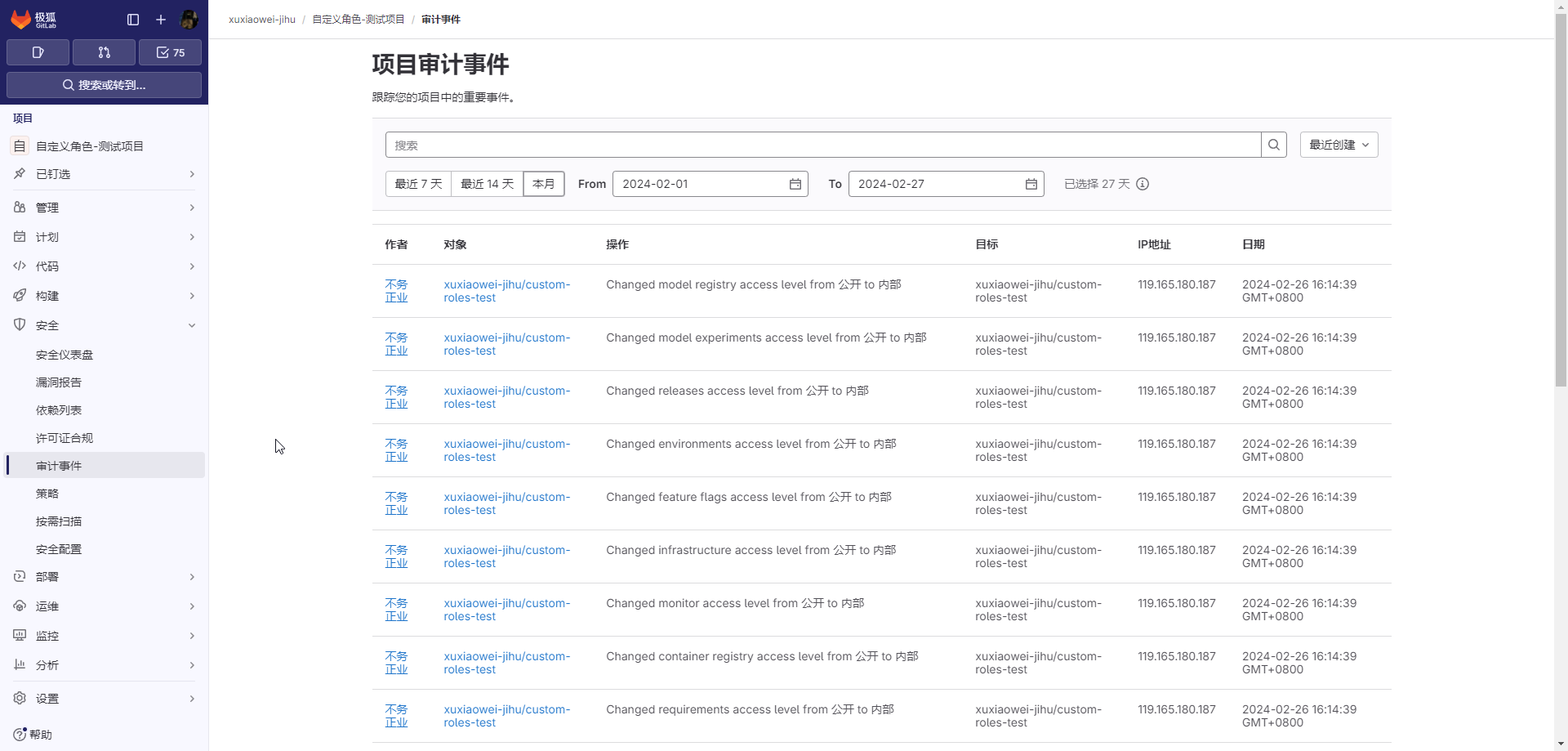Click the info icon beside 已选择 27 天
This screenshot has width=1568, height=751.
pos(1143,184)
